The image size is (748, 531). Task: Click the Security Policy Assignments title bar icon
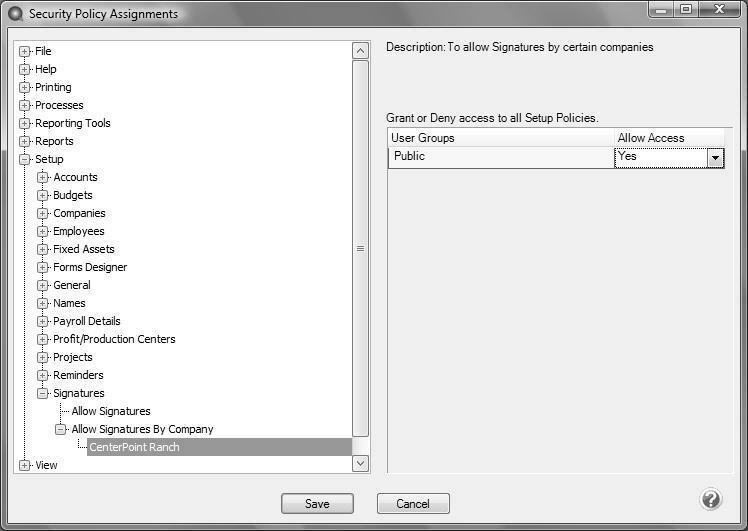(x=15, y=14)
